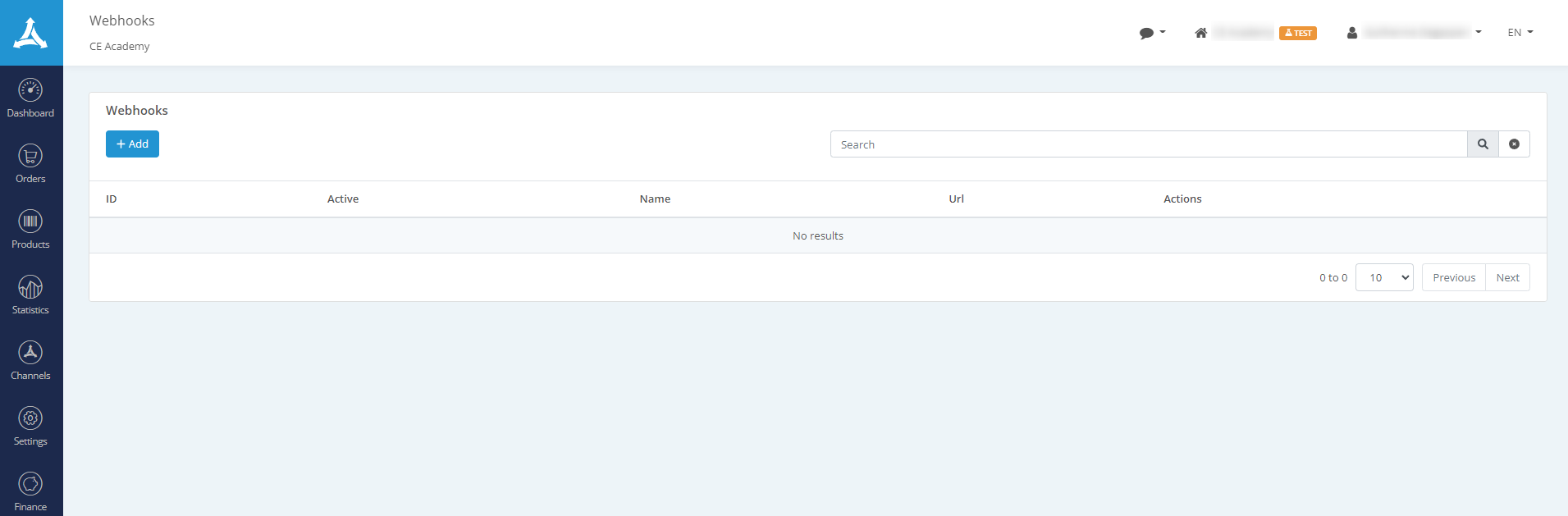
Task: Open the Statistics sidebar icon
Action: coord(30,287)
